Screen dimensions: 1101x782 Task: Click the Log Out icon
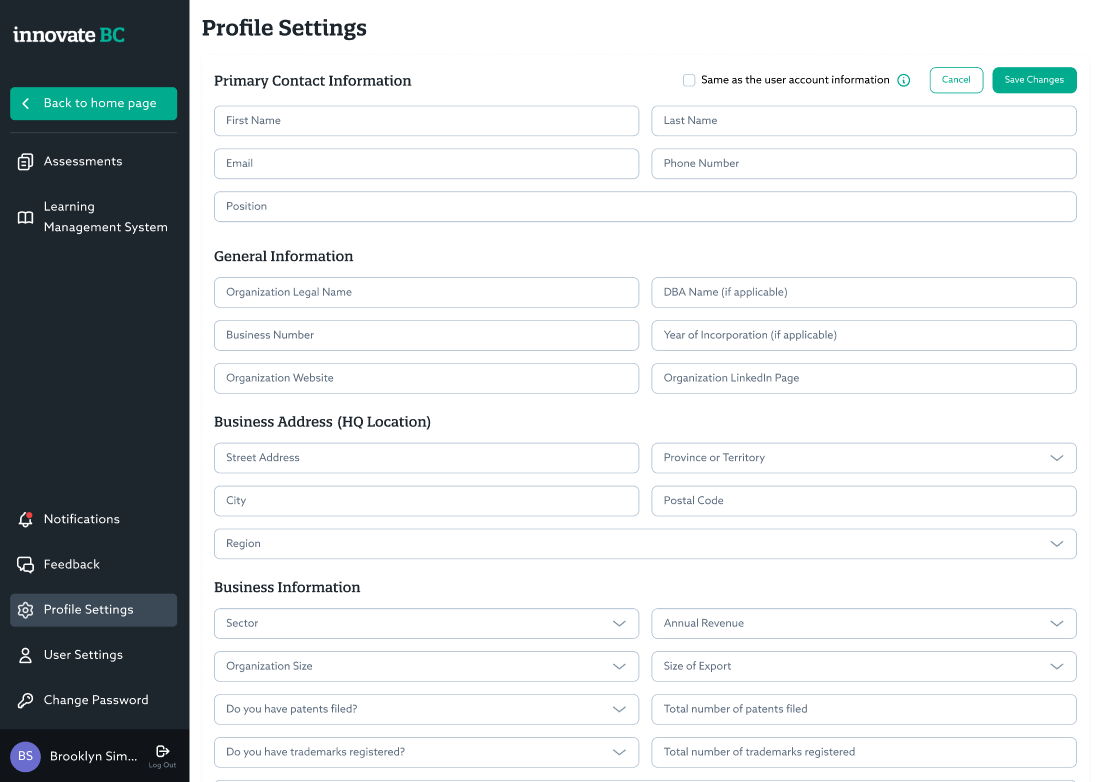point(162,752)
